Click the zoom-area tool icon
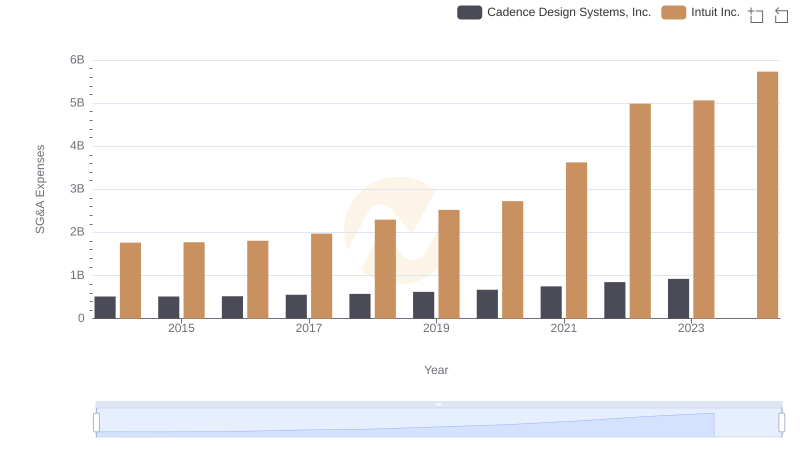 [x=756, y=15]
